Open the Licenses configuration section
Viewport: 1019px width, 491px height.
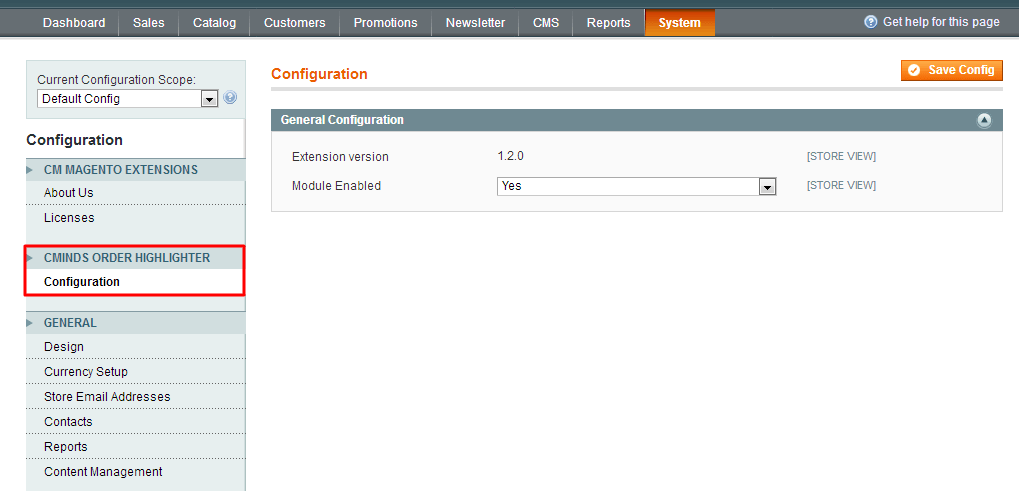tap(69, 218)
